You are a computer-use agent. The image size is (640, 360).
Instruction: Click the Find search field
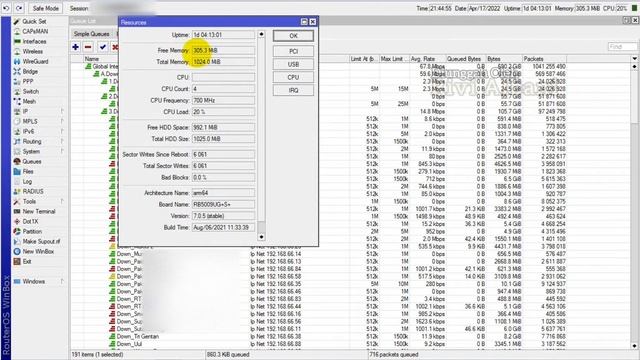click(x=622, y=47)
